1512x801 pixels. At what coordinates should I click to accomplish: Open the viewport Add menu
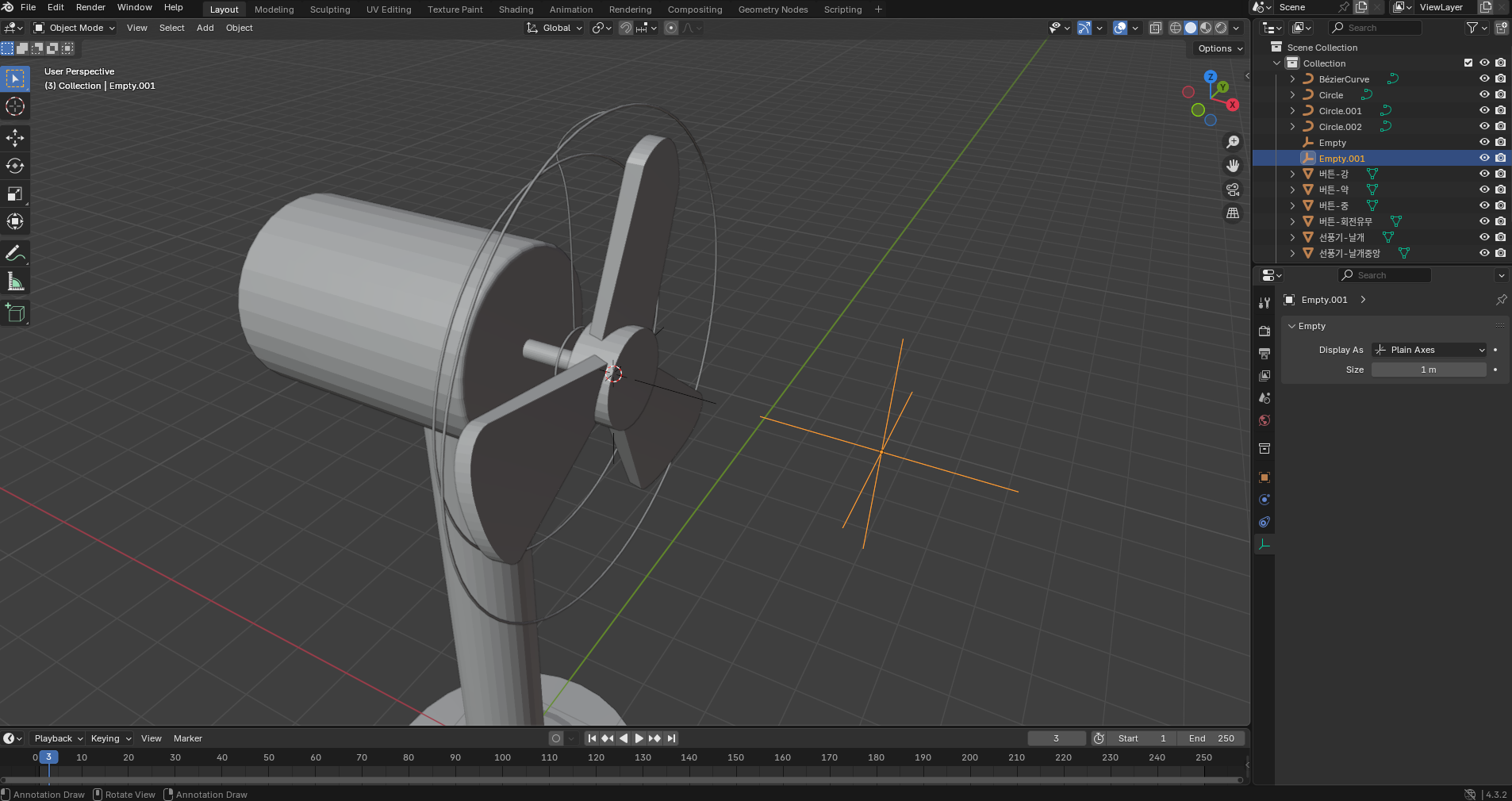coord(205,28)
